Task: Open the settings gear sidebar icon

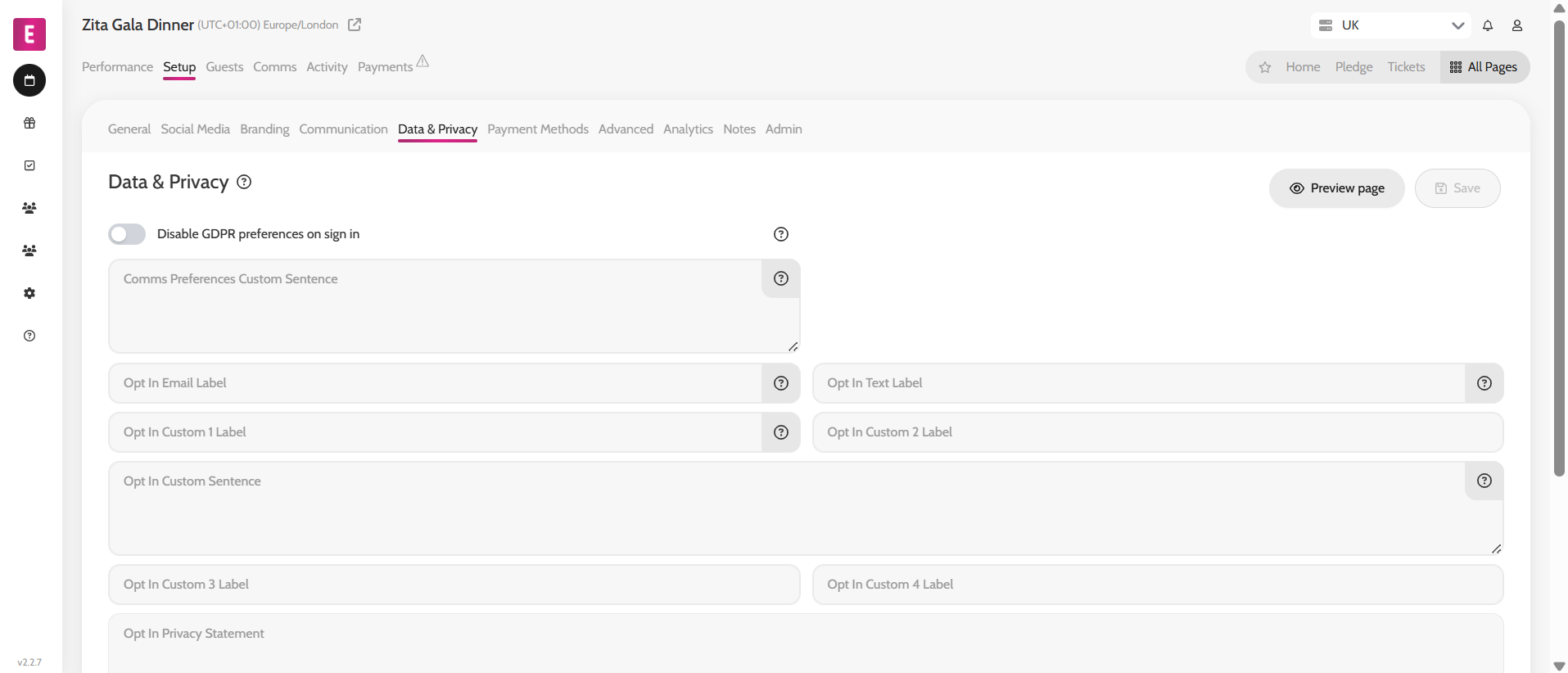Action: tap(29, 293)
